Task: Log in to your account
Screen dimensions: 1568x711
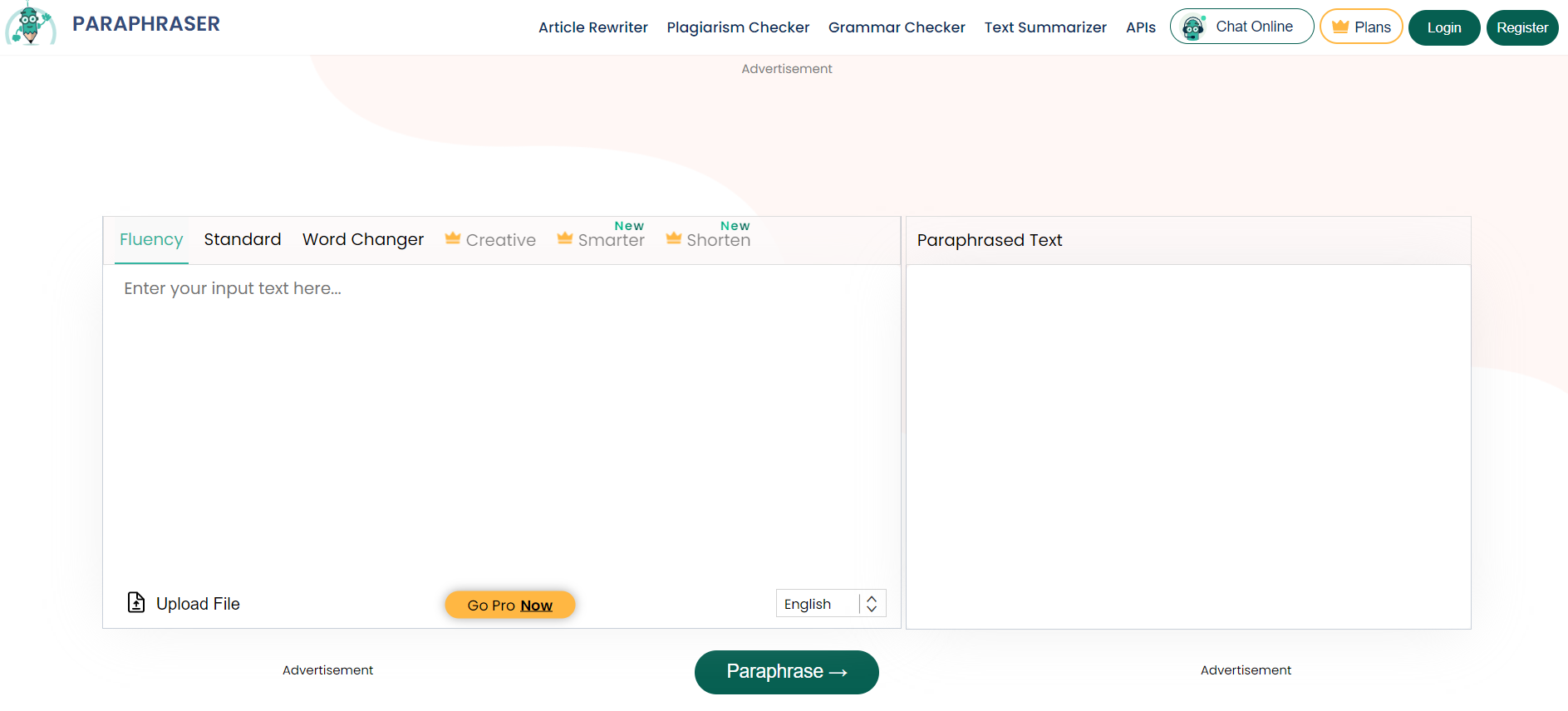Action: [x=1444, y=27]
